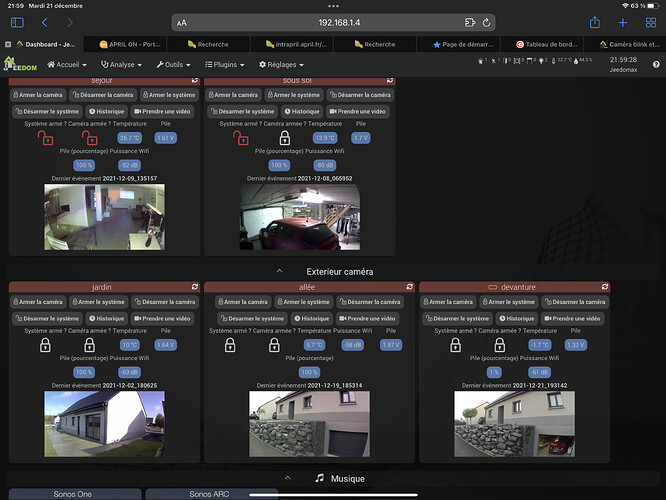Click the -58 dB wifi value in allée

pos(353,345)
